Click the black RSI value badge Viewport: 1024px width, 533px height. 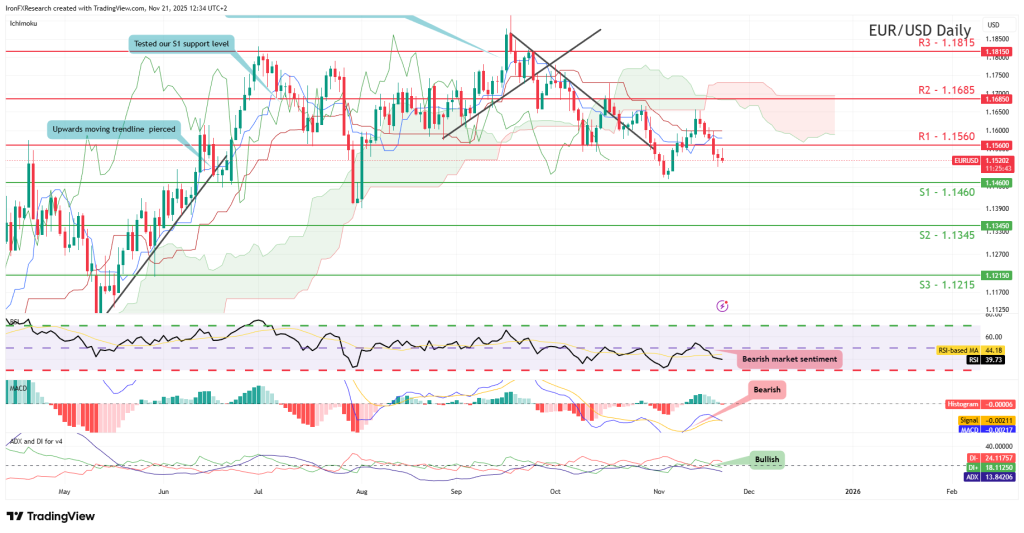(x=993, y=359)
